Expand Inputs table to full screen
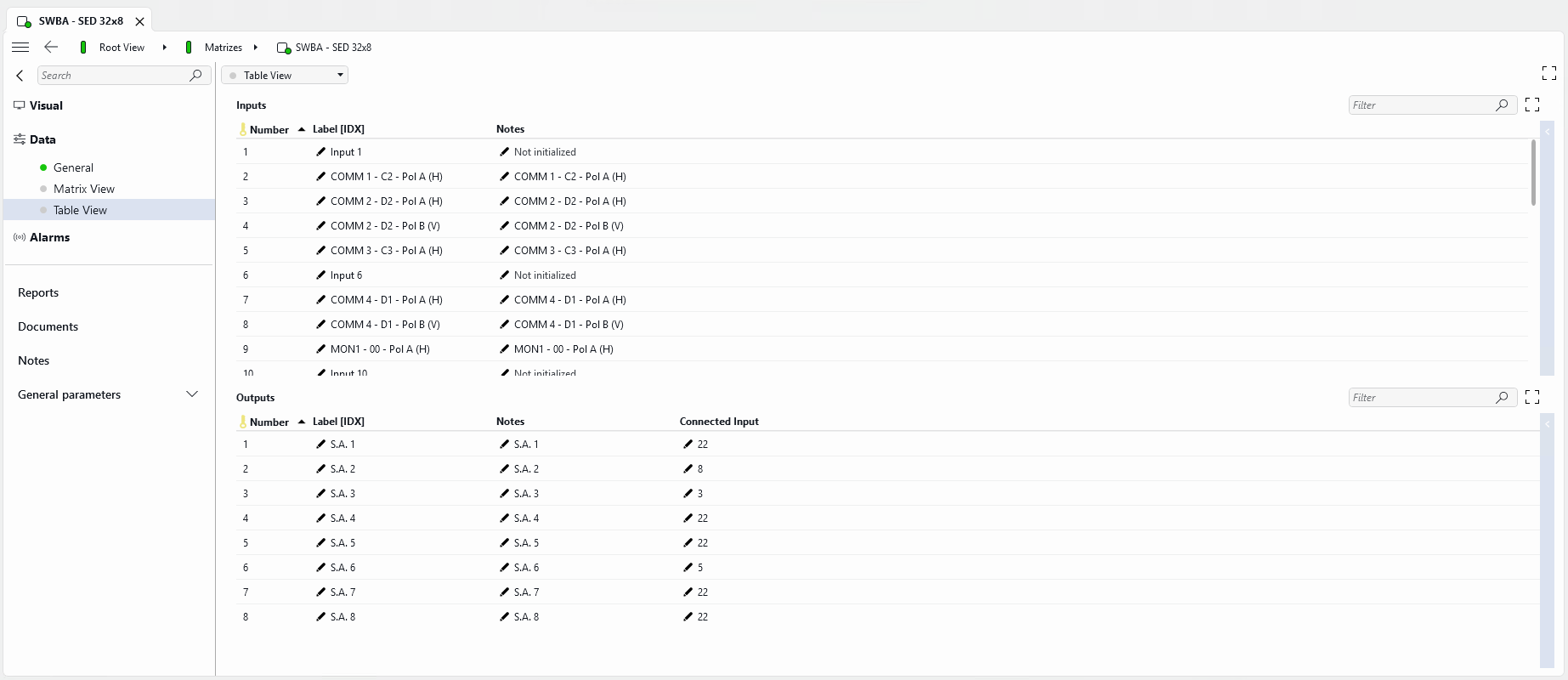The image size is (1568, 680). click(x=1532, y=105)
